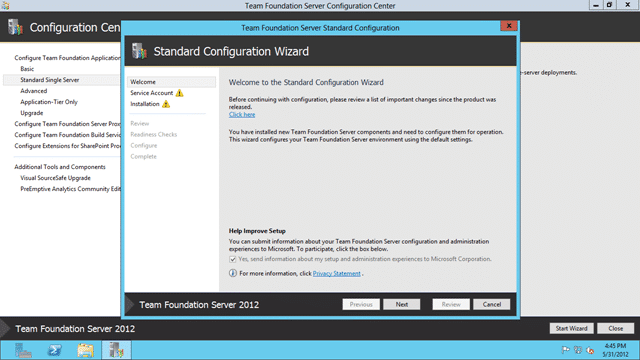Open PowerShell from the taskbar
This screenshot has width=640, height=360.
point(54,350)
